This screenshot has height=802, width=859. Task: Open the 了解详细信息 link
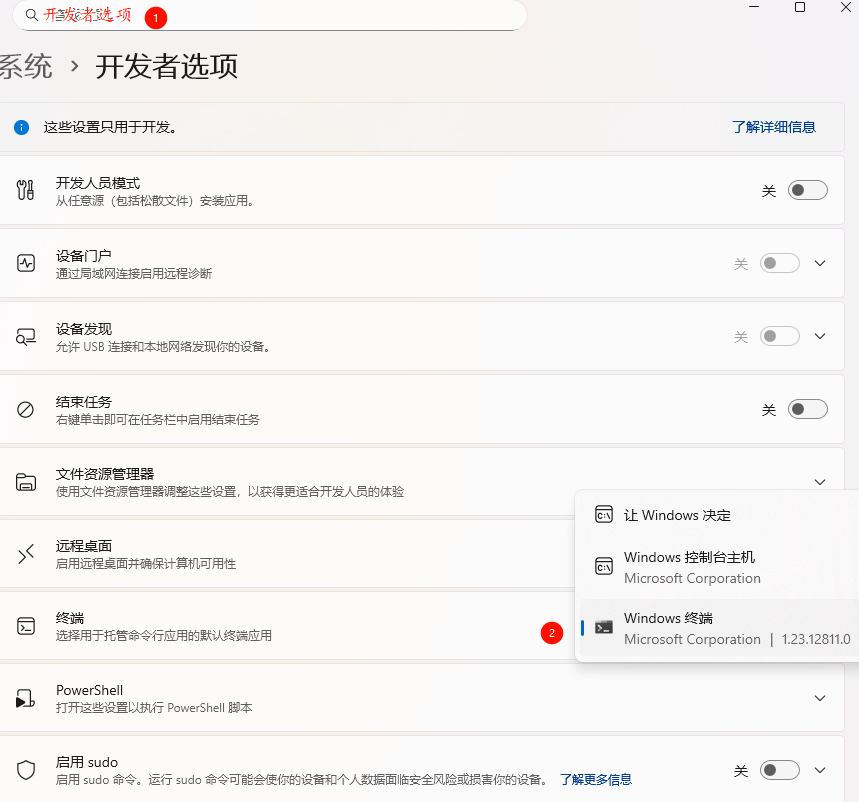click(x=773, y=127)
